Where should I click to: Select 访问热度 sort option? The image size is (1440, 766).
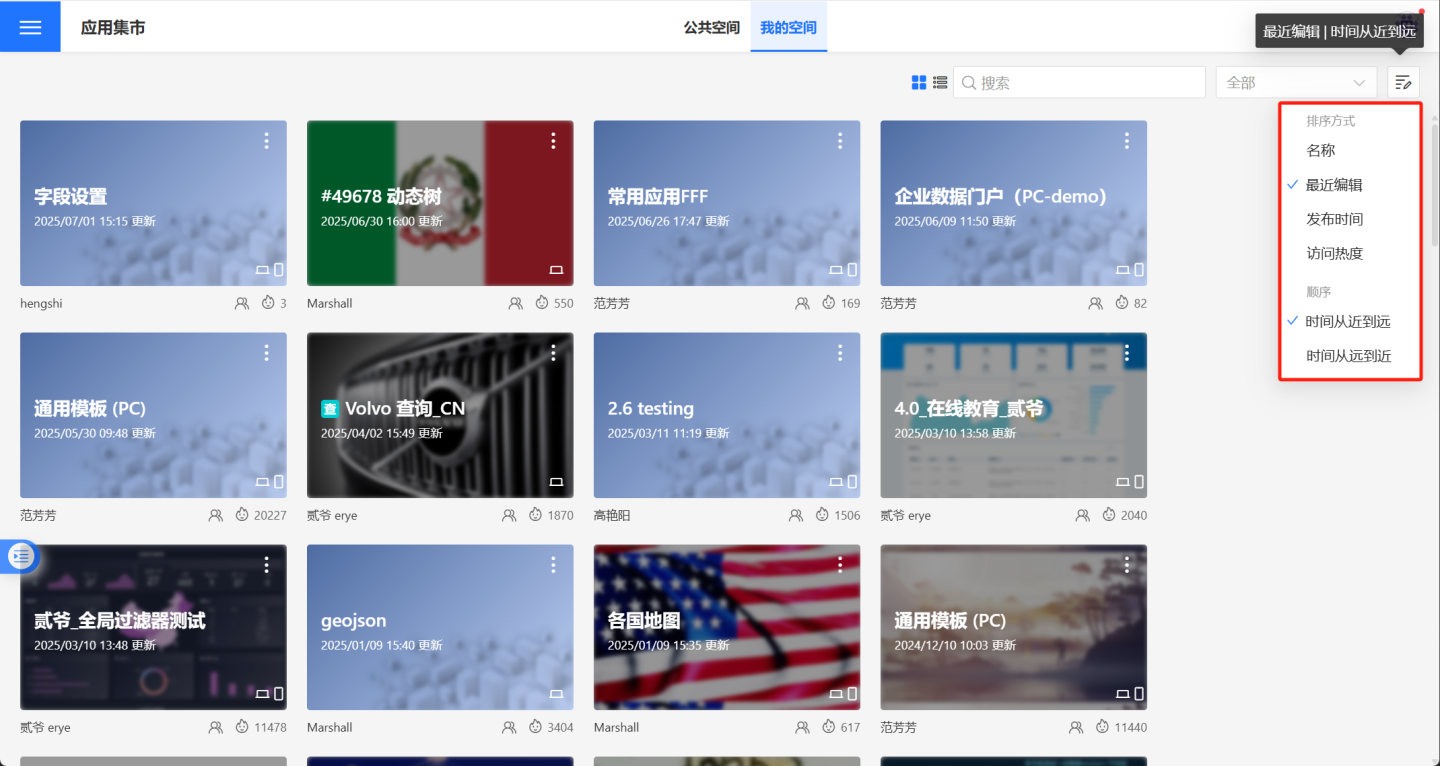click(x=1334, y=253)
